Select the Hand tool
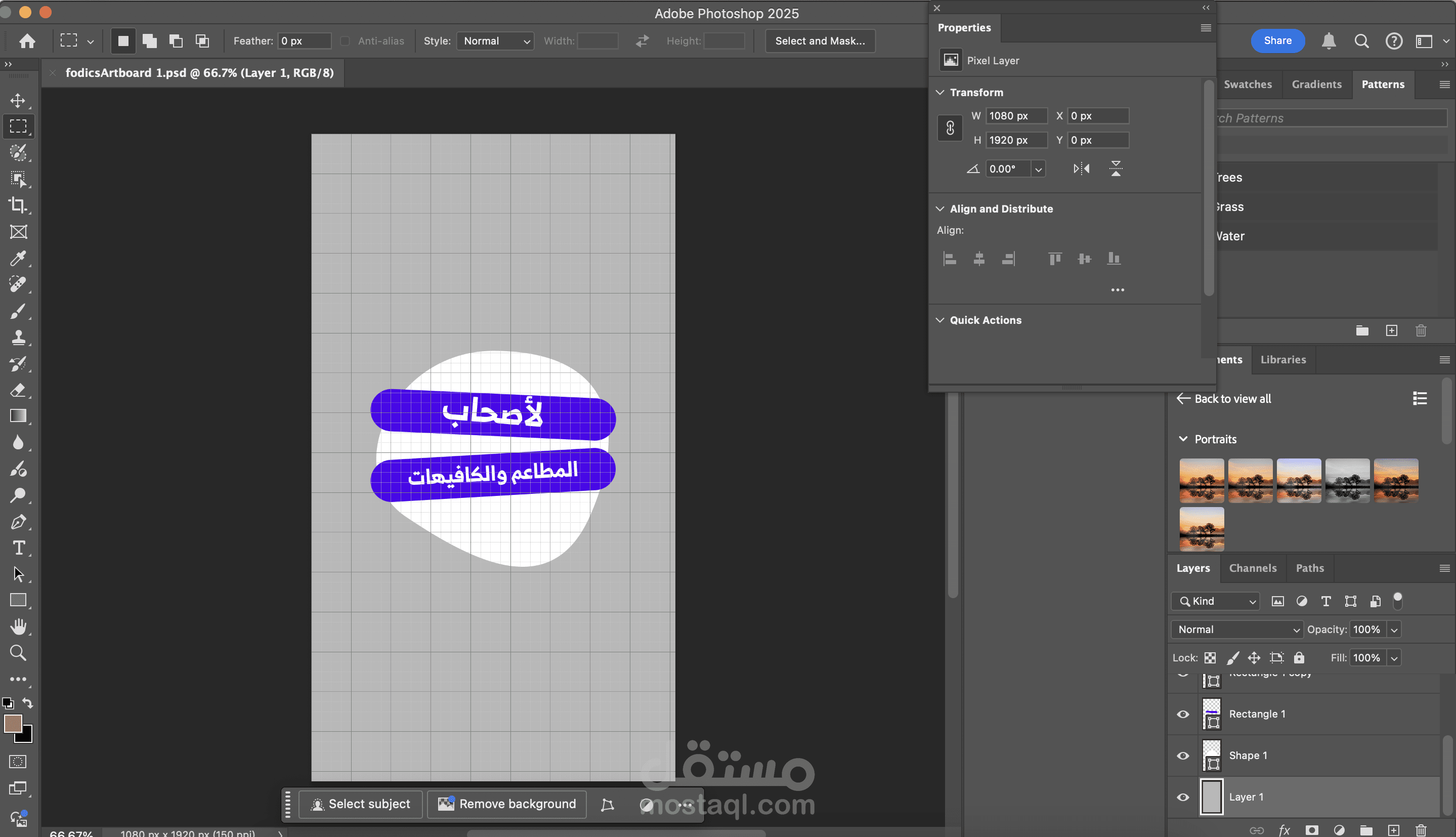1456x837 pixels. [18, 626]
